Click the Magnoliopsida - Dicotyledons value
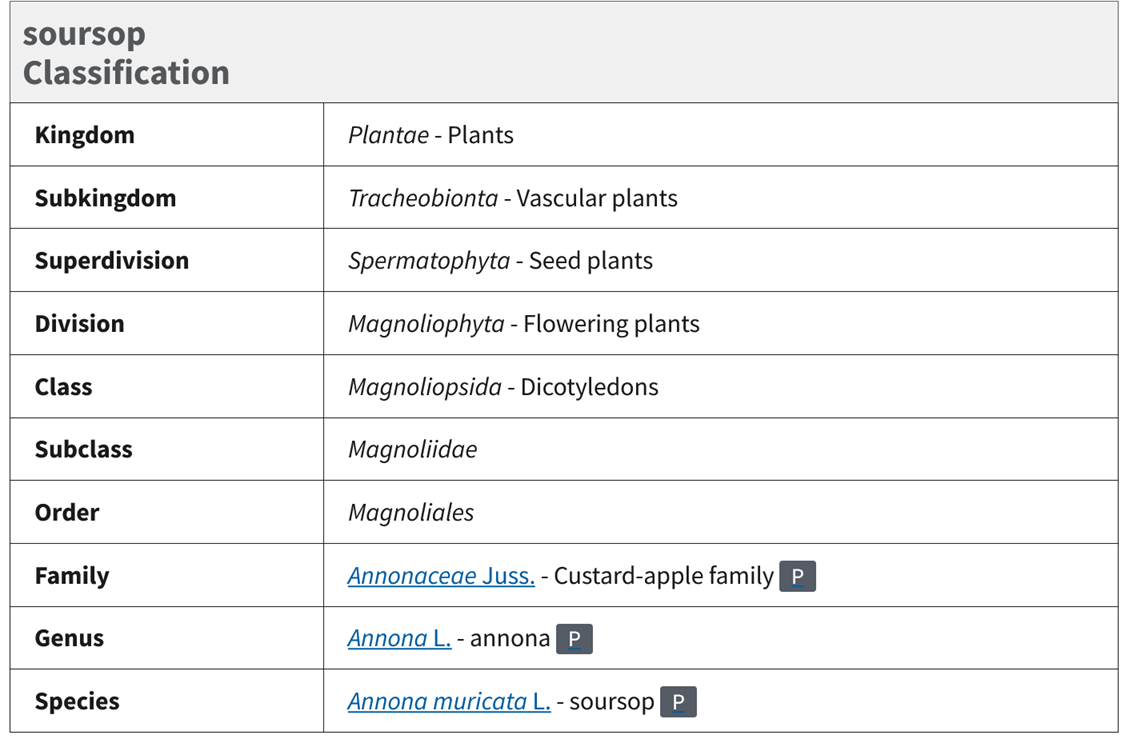This screenshot has width=1125, height=739. pyautogui.click(x=503, y=388)
